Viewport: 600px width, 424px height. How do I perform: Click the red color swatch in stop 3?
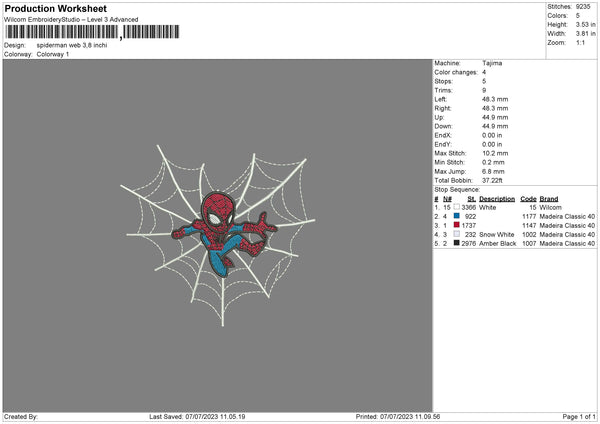[x=457, y=225]
